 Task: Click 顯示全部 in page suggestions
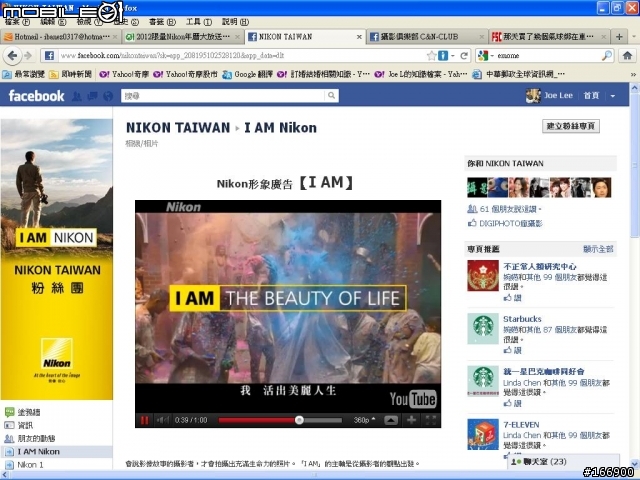click(598, 249)
